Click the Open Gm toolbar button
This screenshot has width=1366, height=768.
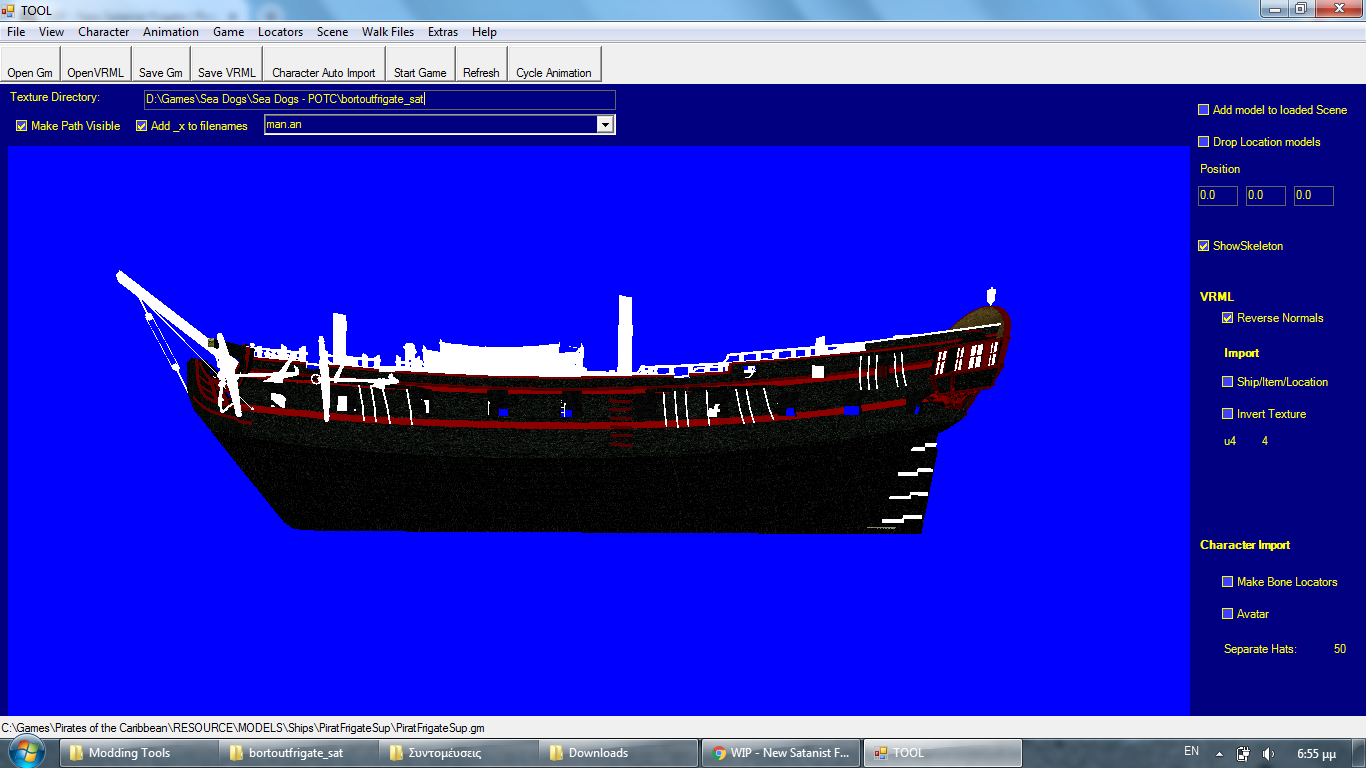tap(30, 64)
